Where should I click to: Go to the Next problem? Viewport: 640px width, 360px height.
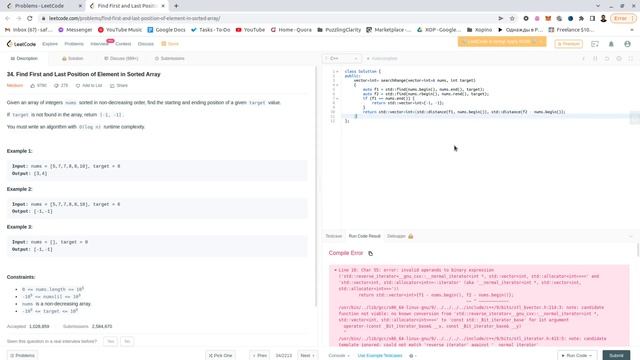pyautogui.click(x=307, y=356)
